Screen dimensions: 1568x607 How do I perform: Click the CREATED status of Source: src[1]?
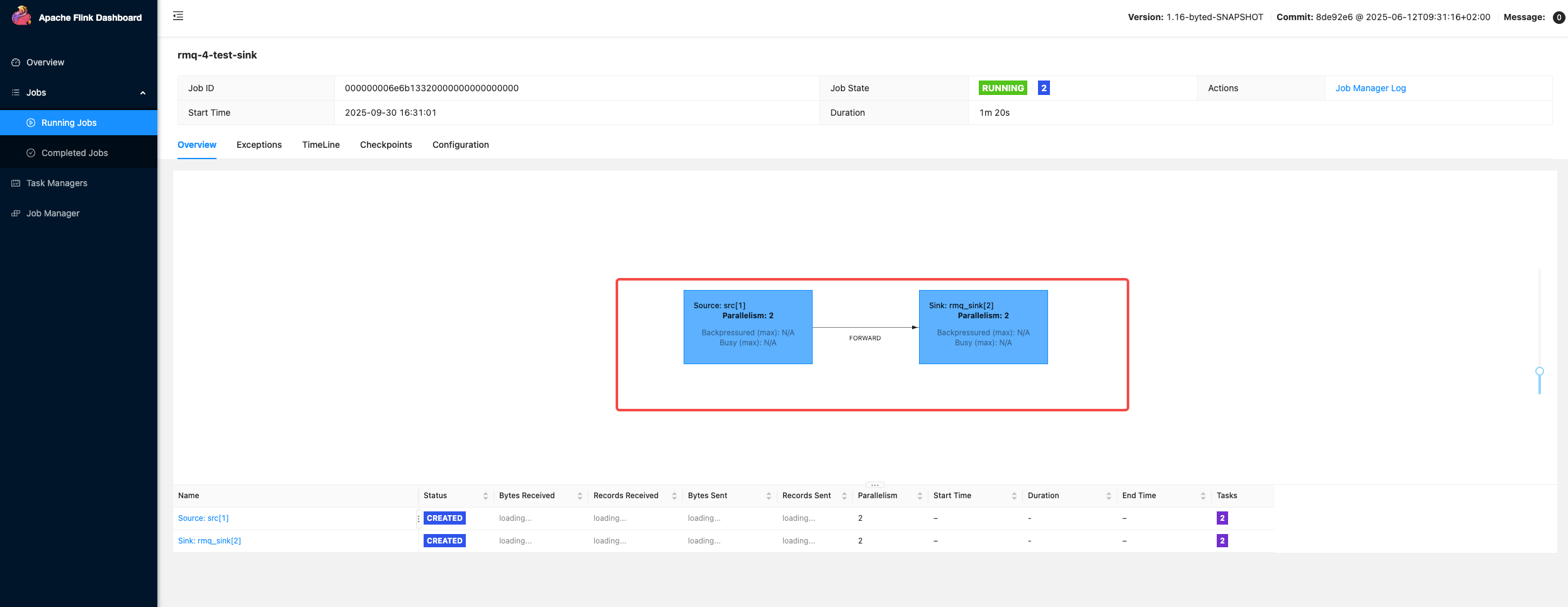[444, 518]
